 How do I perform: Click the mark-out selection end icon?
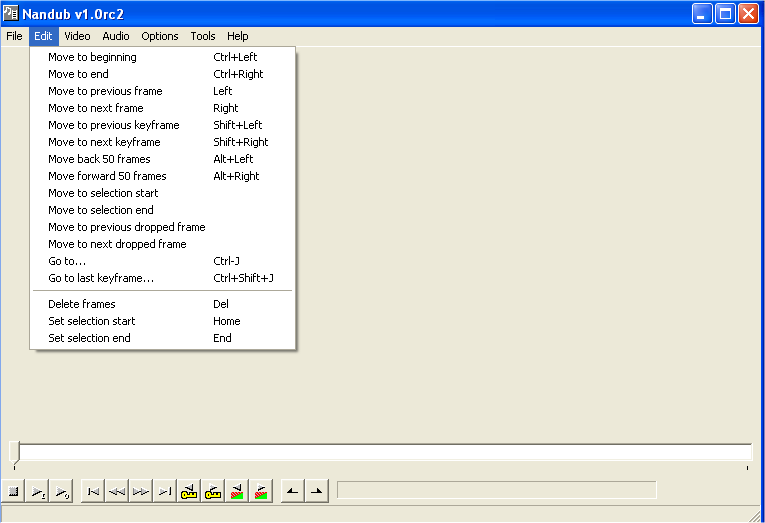[x=317, y=491]
